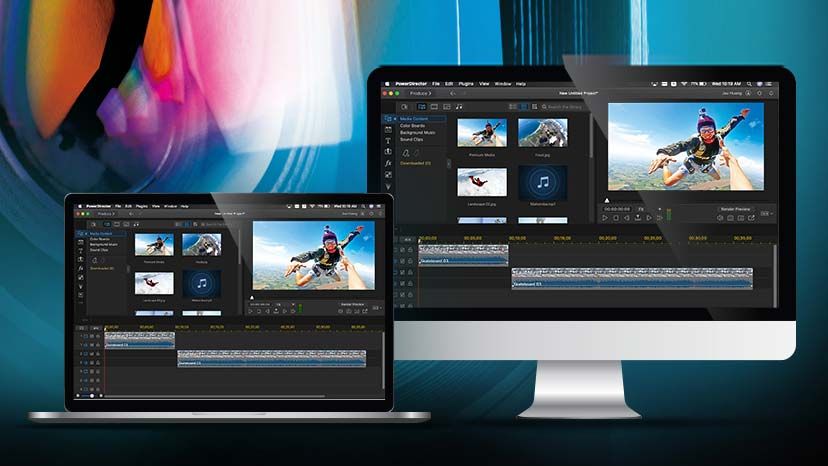The height and width of the screenshot is (466, 828).
Task: Open fx Effect Room on laptop sidebar
Action: click(81, 268)
